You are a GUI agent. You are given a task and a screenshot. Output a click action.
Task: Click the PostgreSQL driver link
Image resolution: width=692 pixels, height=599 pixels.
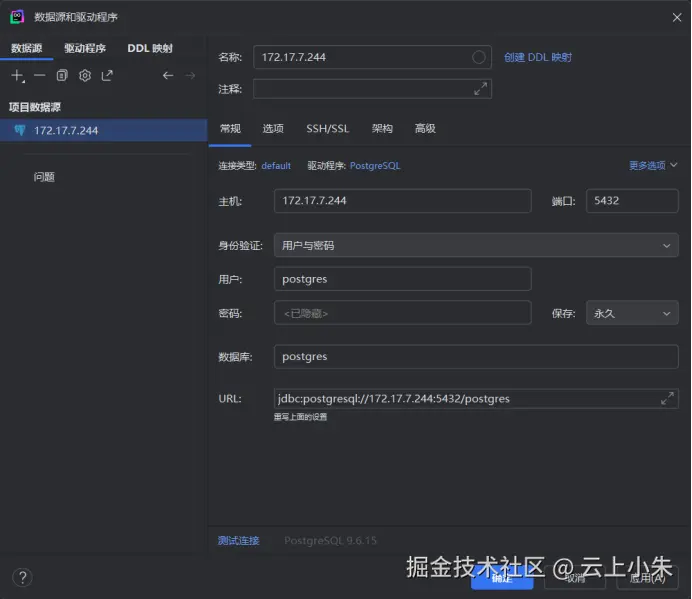click(375, 166)
